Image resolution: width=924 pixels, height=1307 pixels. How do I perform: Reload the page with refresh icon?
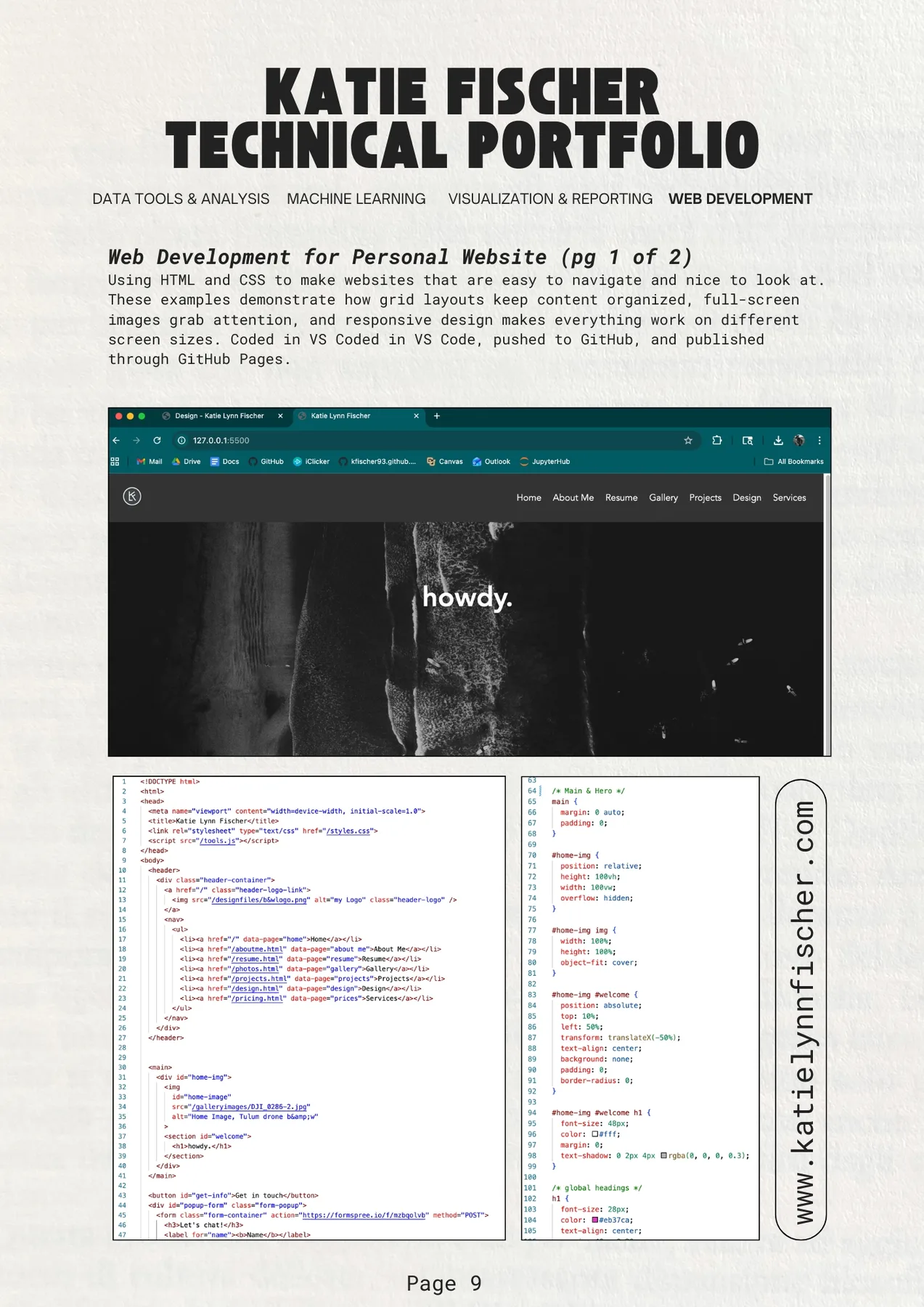[157, 440]
